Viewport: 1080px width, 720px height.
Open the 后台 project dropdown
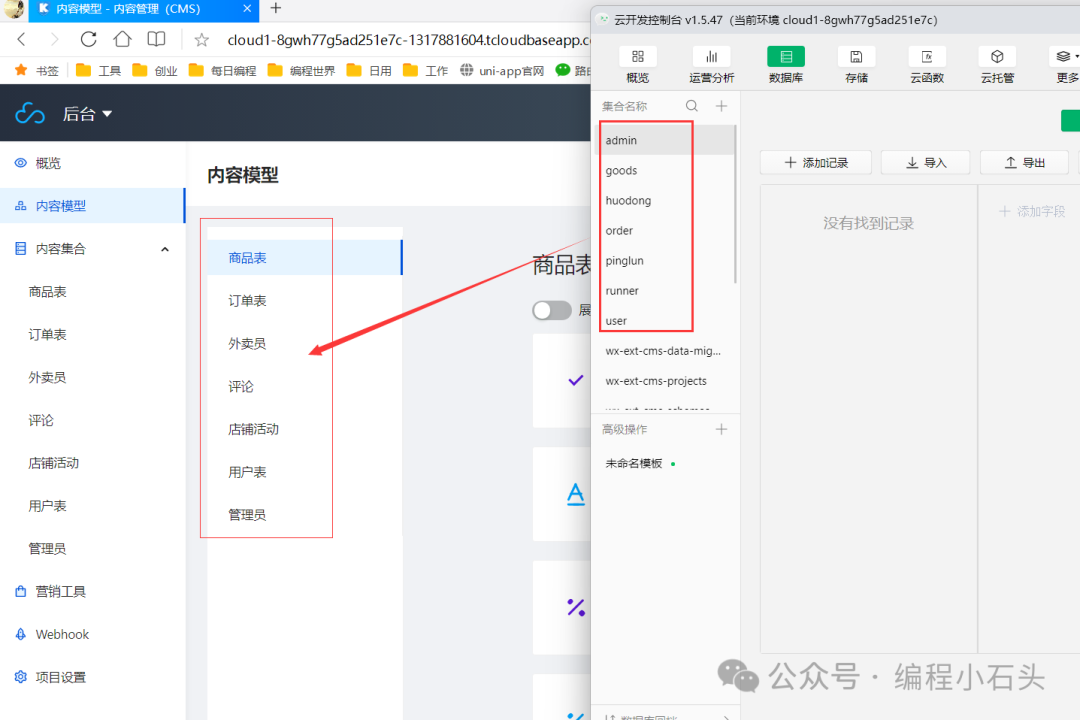pos(87,114)
